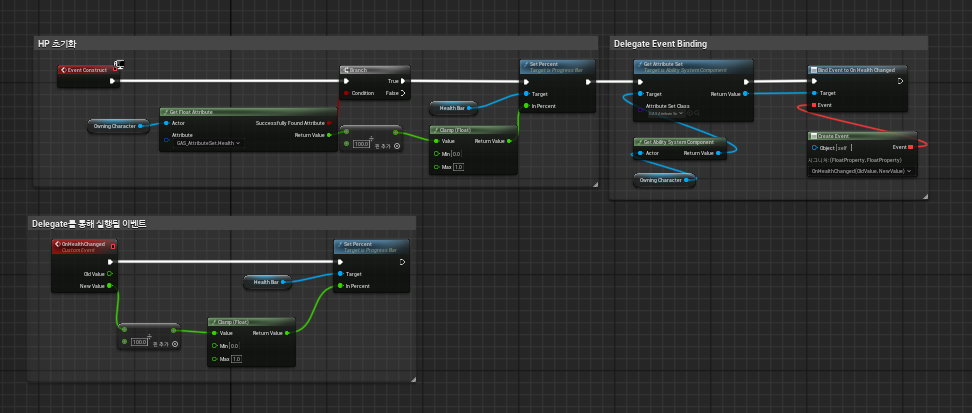Screen dimensions: 972x413
Task: Select the Delegate를 통해 실행될 이벤트 comment title
Action: point(89,224)
